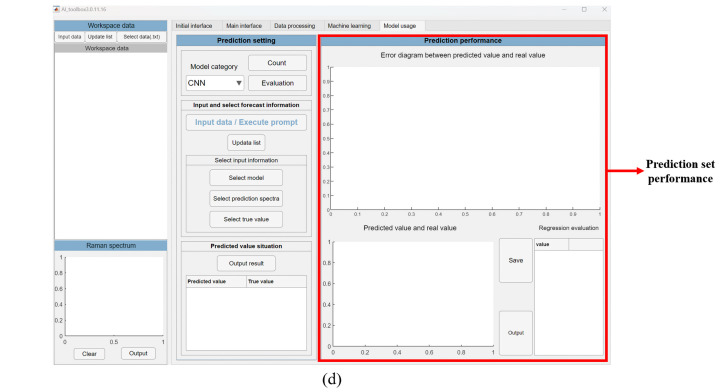Minimize the AI_toolbox window
The image size is (721, 392).
(x=564, y=9)
